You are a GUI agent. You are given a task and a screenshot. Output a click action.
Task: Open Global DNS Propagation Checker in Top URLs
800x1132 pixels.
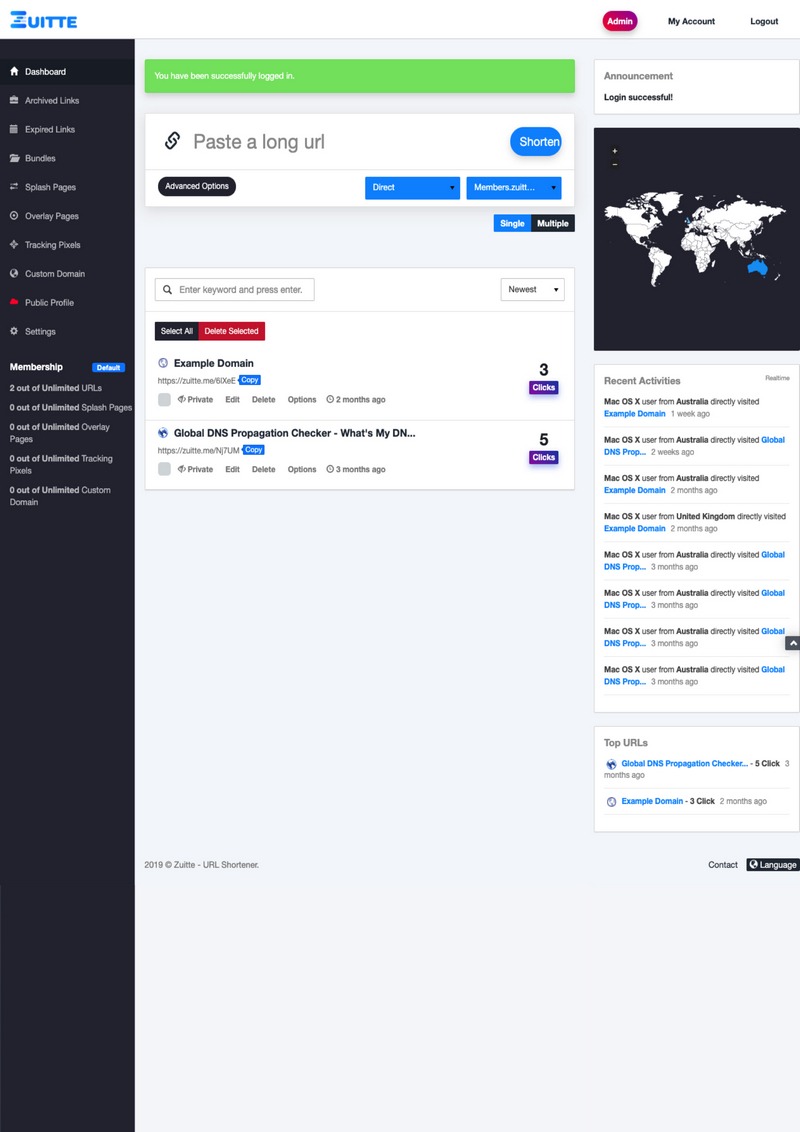point(684,763)
